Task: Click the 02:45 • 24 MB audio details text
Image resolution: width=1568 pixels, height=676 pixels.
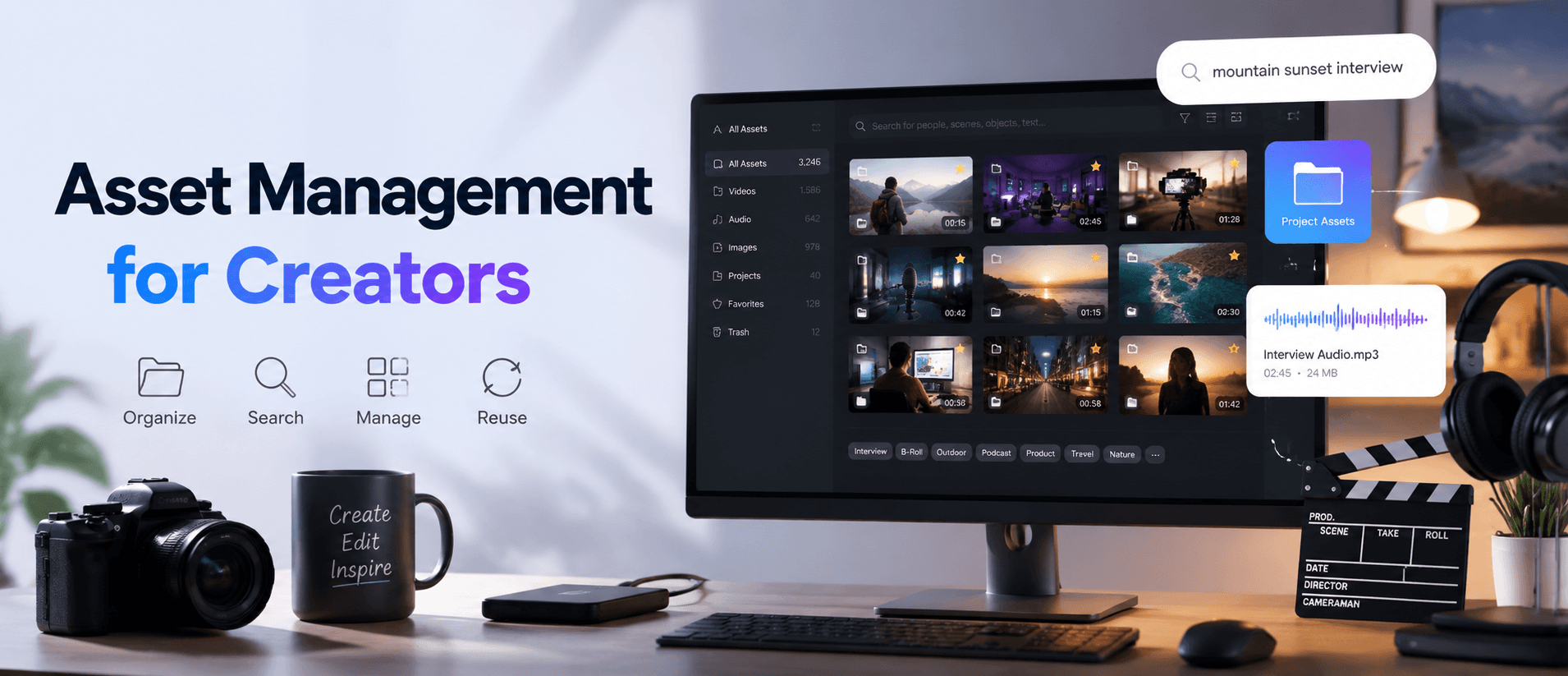Action: [x=1300, y=374]
